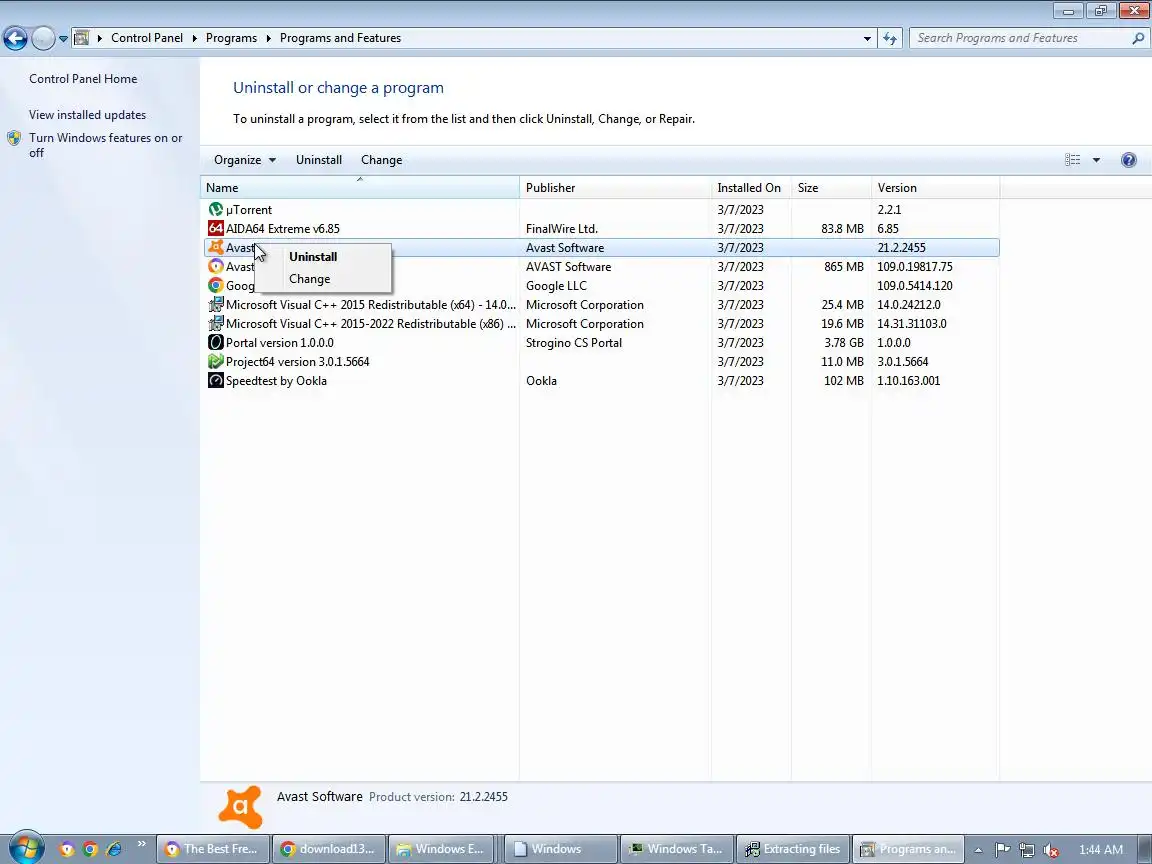Click the search magnifier icon

click(x=1137, y=38)
